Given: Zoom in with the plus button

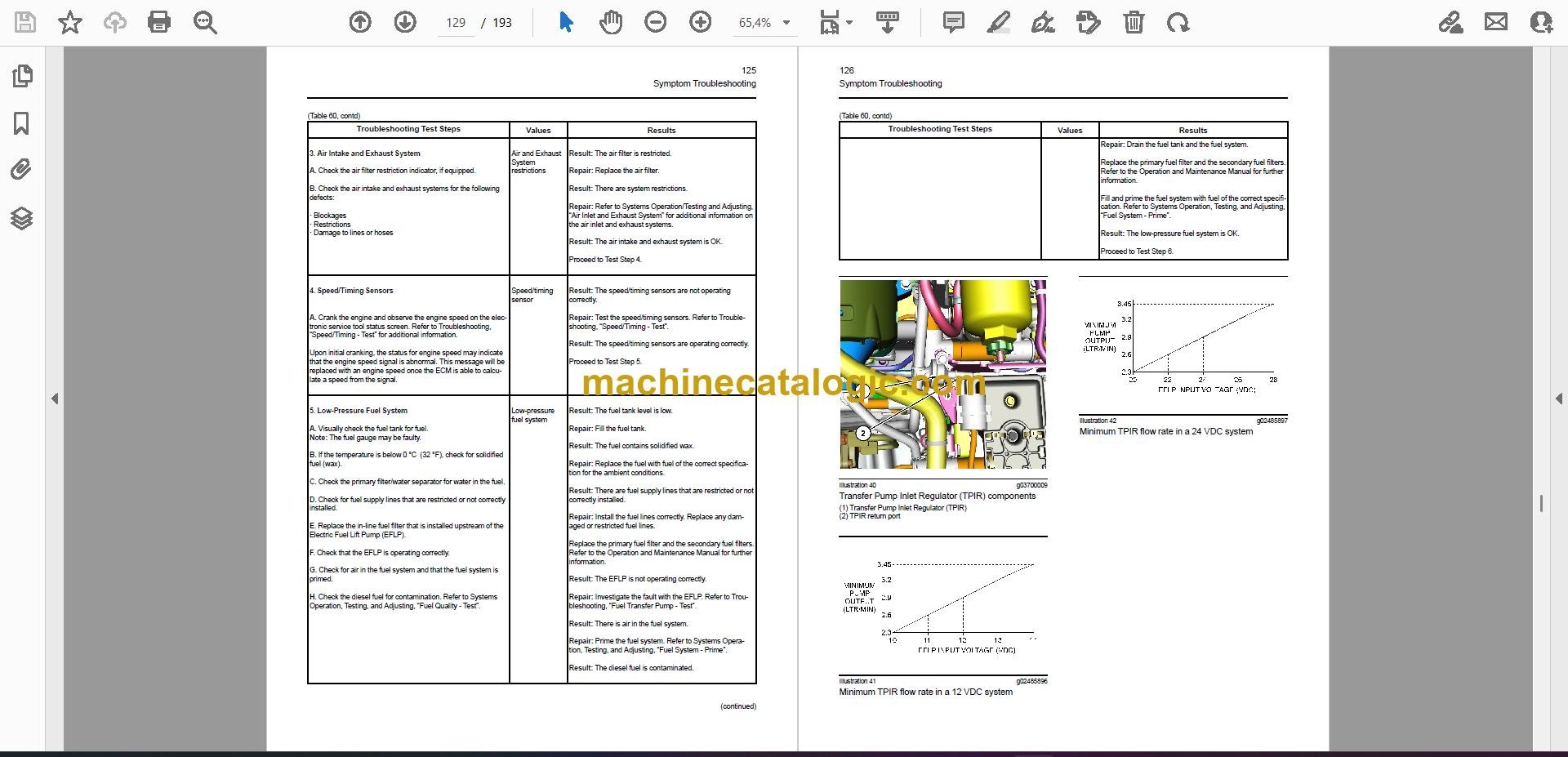Looking at the screenshot, I should pos(700,22).
